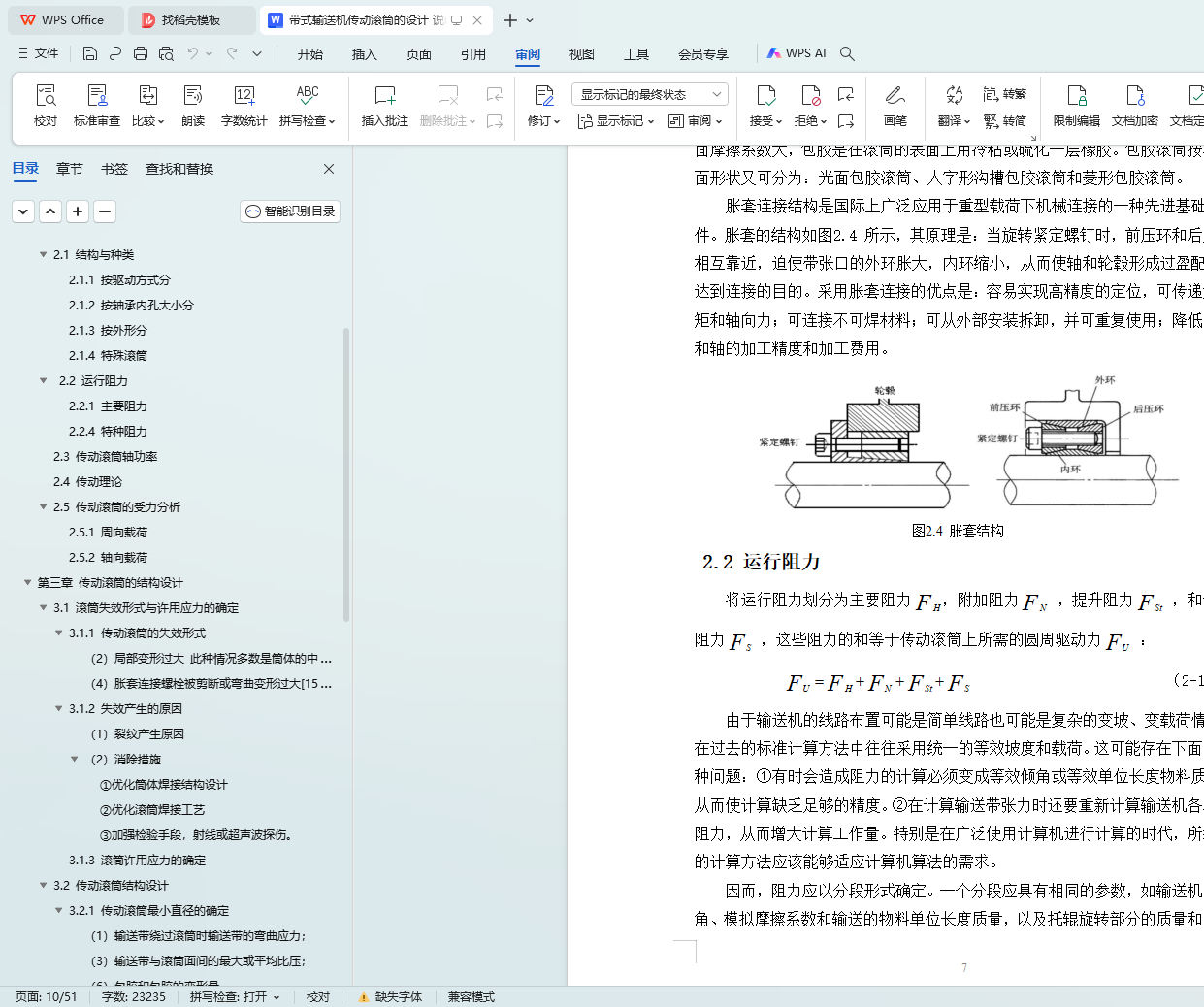The image size is (1204, 1007).
Task: Open the 文件 menu
Action: tap(39, 53)
